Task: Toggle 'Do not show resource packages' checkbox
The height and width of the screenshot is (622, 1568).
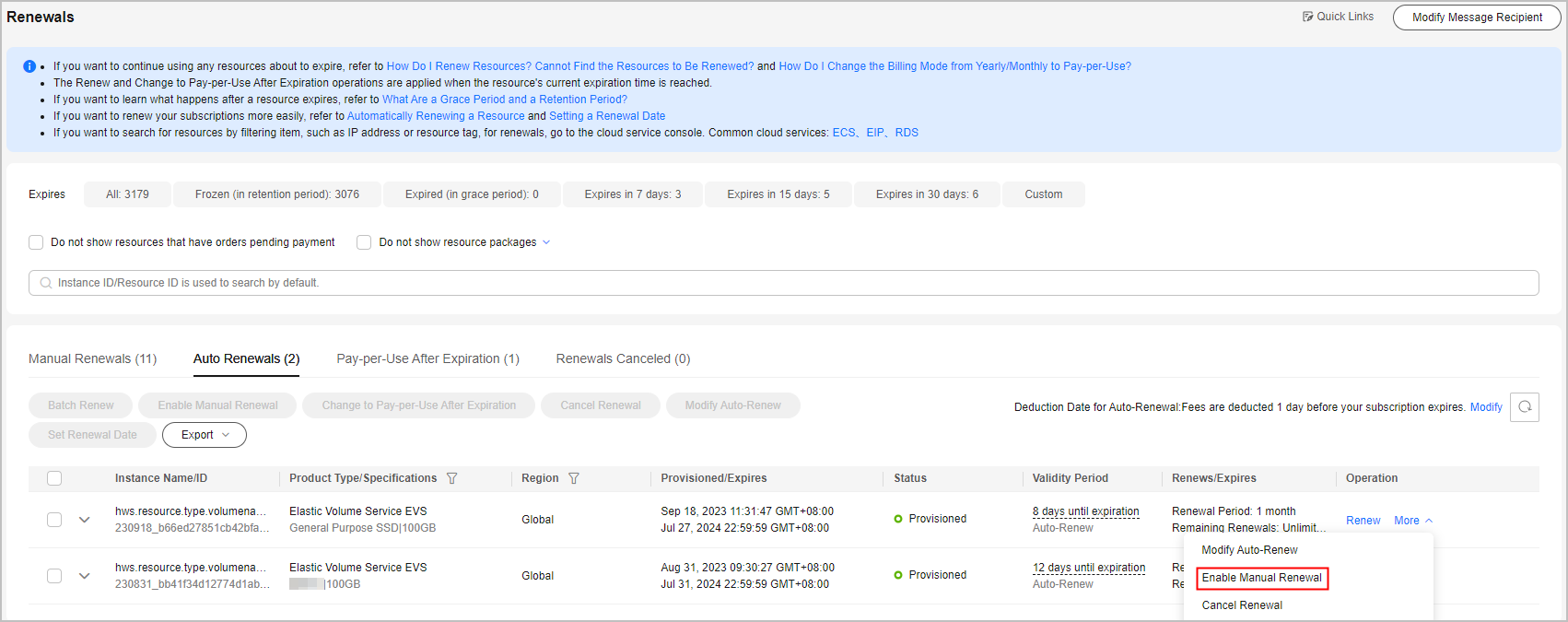Action: [364, 242]
